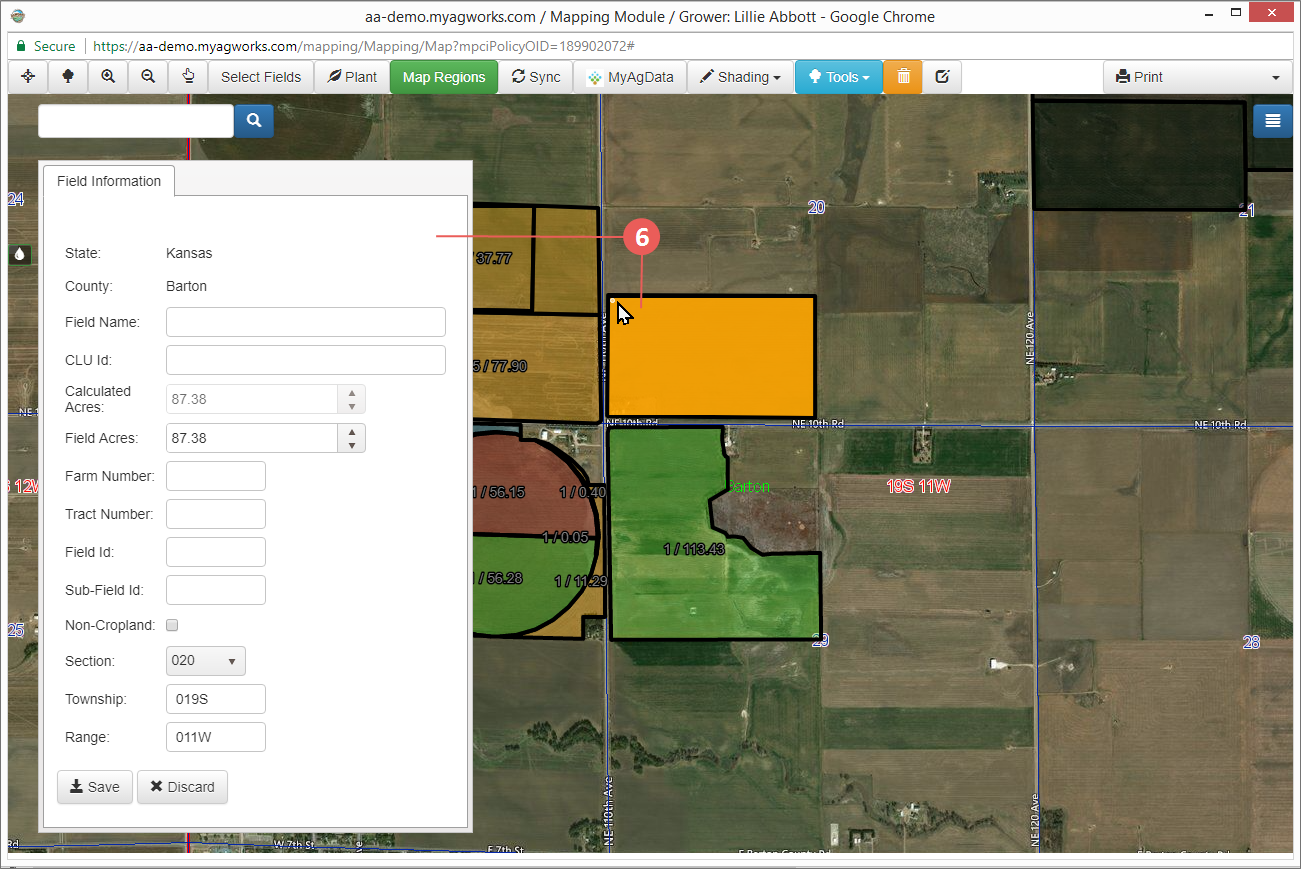Click the zoom out magnifier
Image resolution: width=1301 pixels, height=869 pixels.
148,77
